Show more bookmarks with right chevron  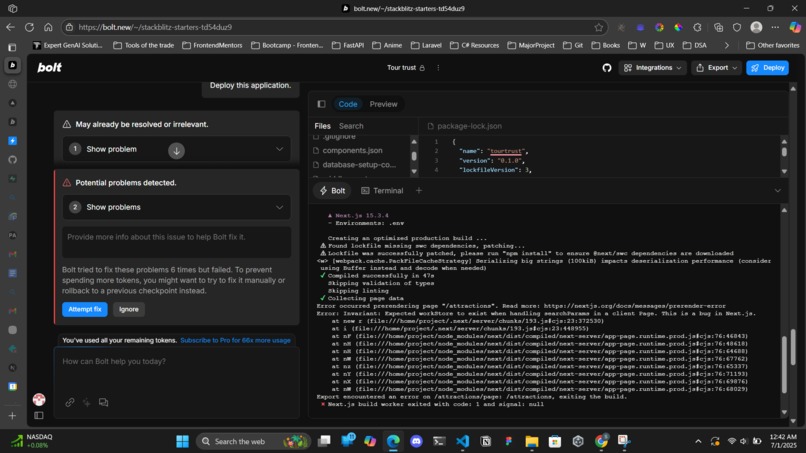pos(726,45)
